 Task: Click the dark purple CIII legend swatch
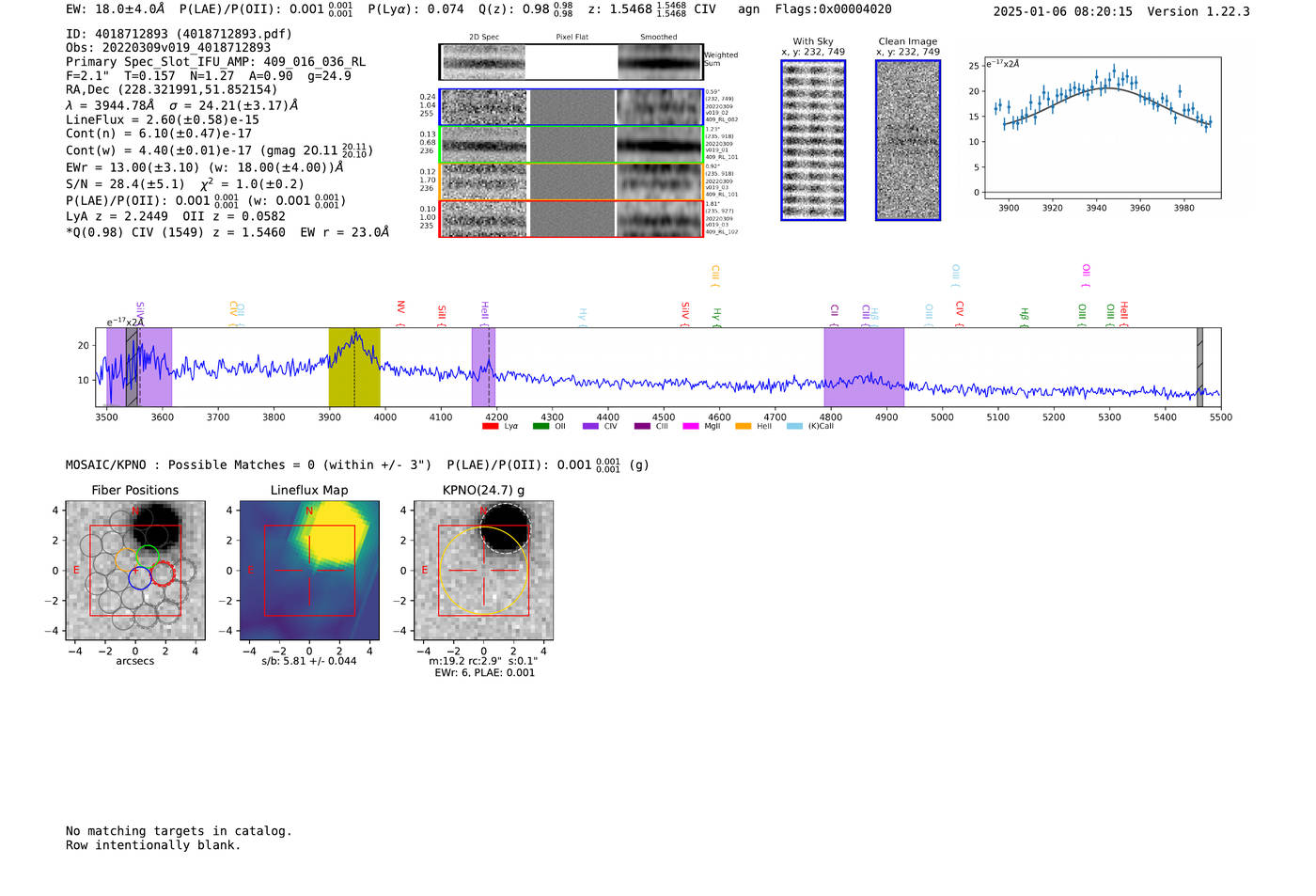pos(642,427)
